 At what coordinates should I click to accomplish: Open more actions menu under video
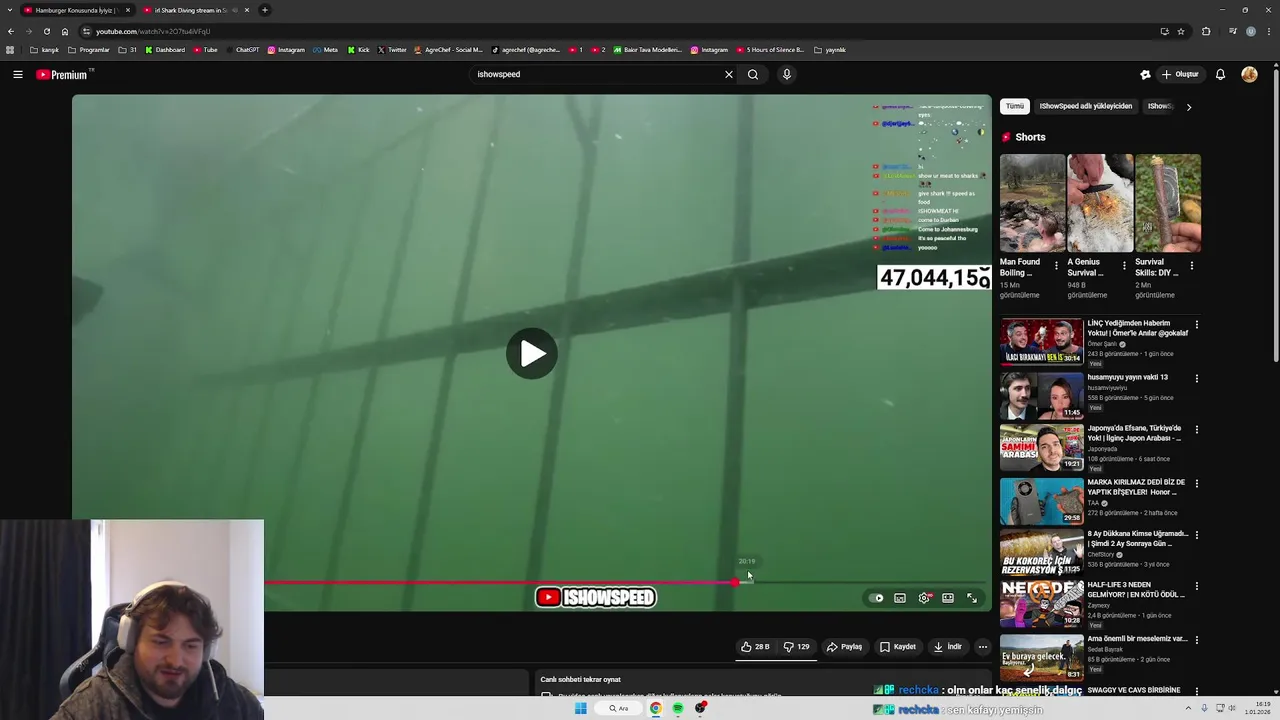(x=982, y=647)
